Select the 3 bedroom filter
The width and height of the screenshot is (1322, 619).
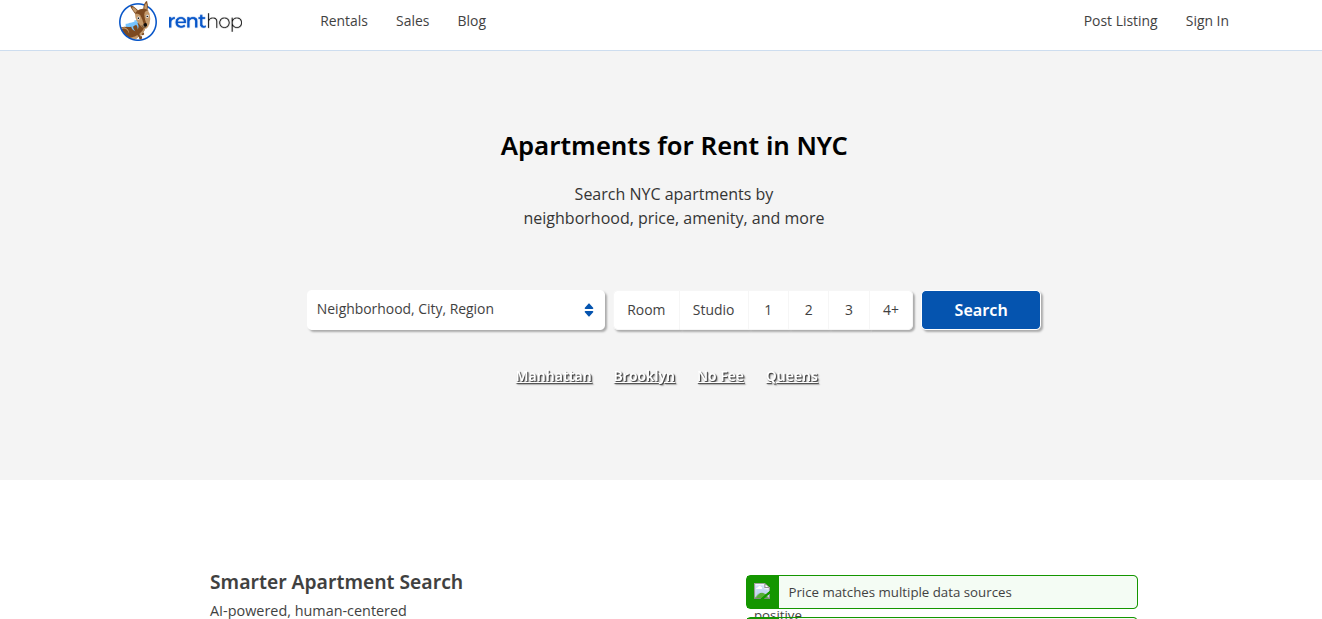[849, 310]
